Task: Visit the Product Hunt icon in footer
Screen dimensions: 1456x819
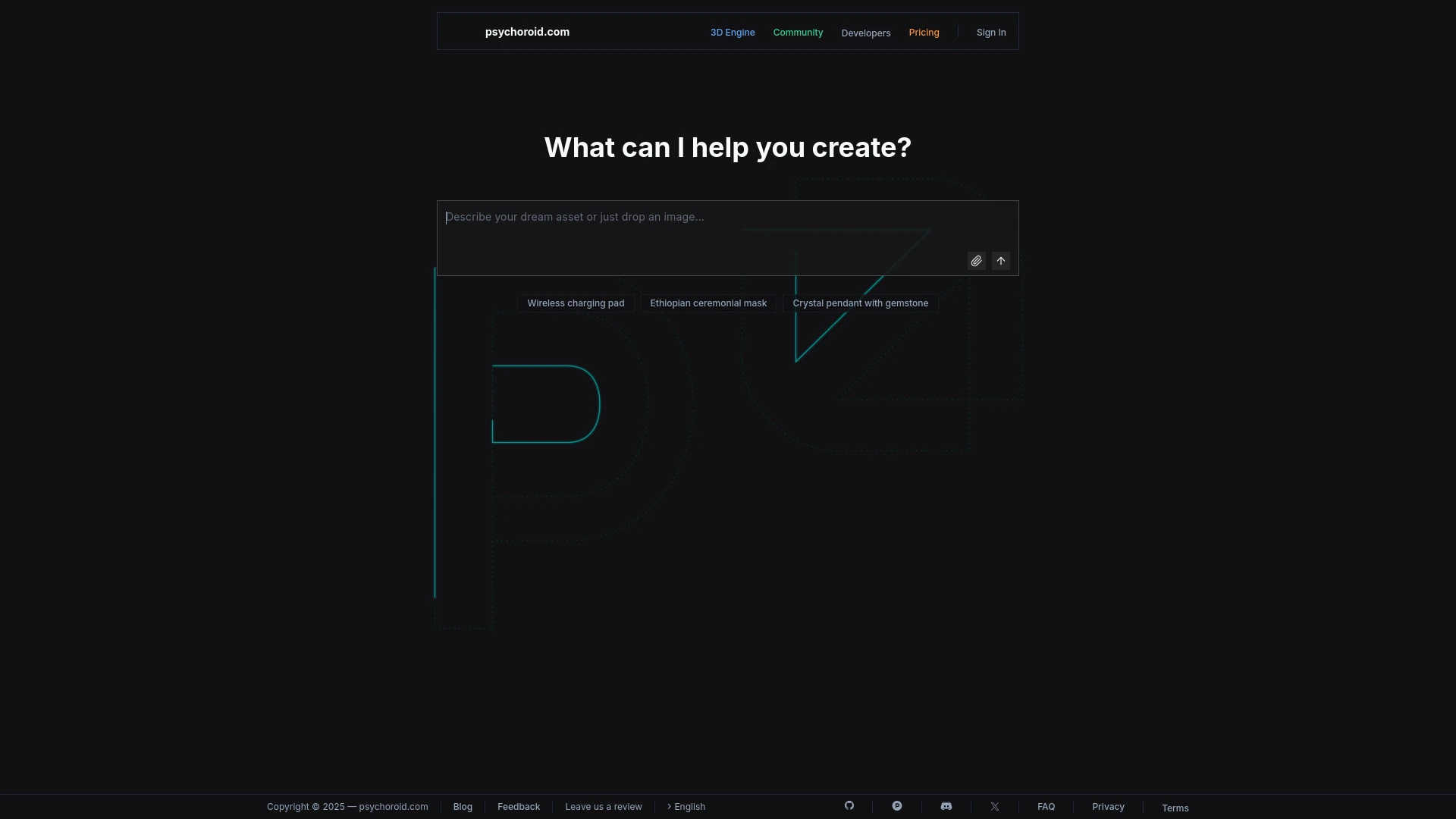Action: pyautogui.click(x=898, y=806)
